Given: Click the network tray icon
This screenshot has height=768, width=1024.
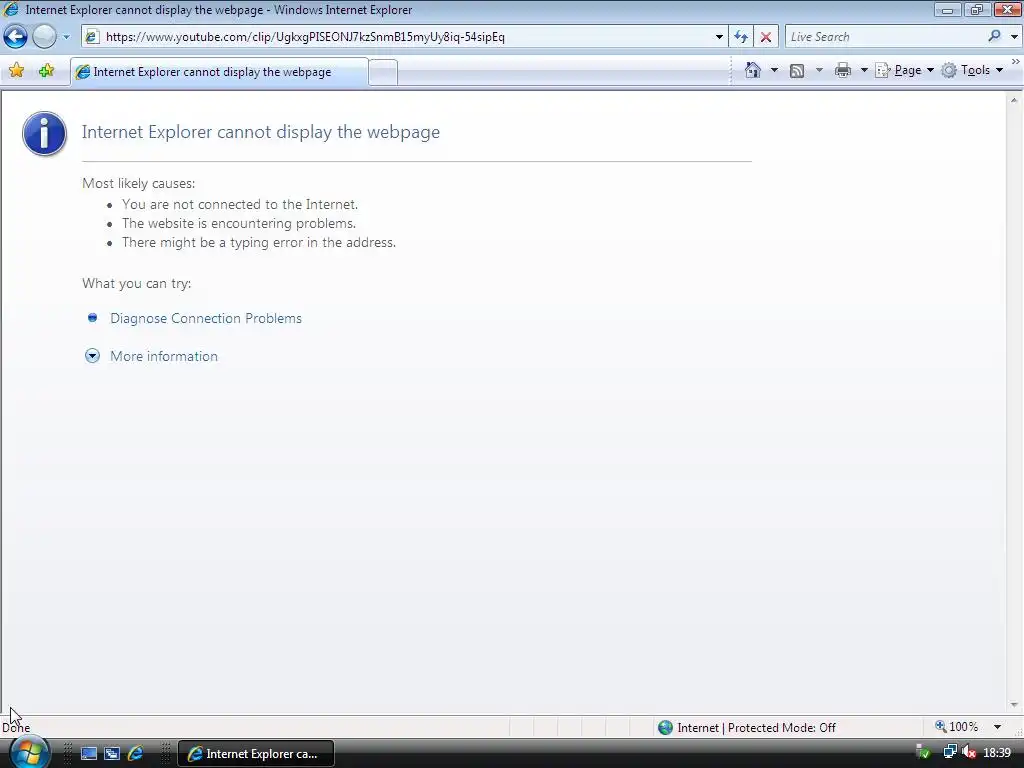Looking at the screenshot, I should [950, 753].
